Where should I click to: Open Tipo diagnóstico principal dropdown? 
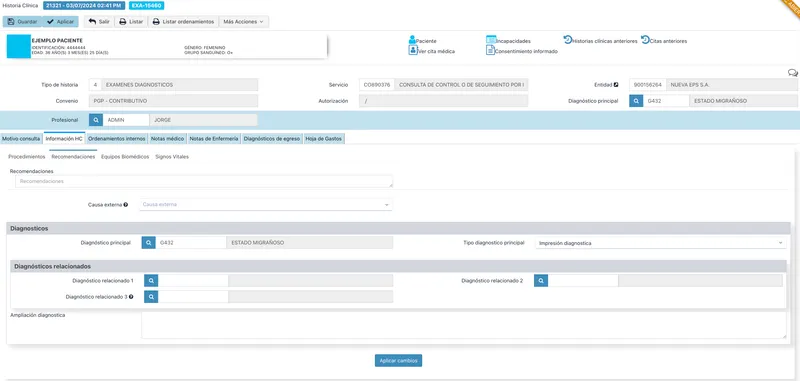click(661, 243)
